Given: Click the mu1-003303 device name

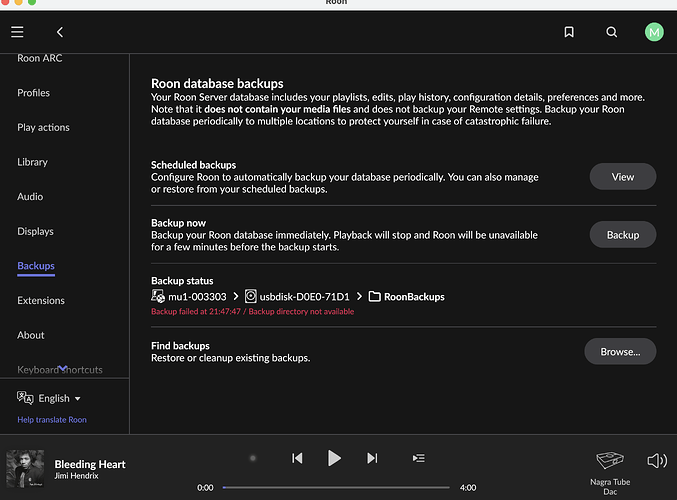Looking at the screenshot, I should tap(197, 297).
